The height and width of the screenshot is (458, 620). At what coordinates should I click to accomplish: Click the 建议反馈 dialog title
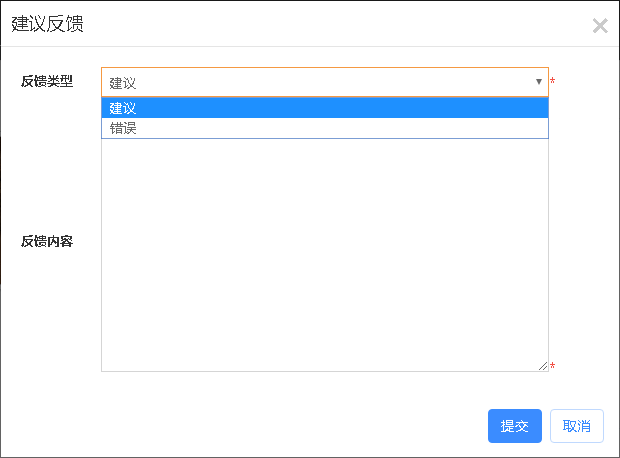[47, 25]
